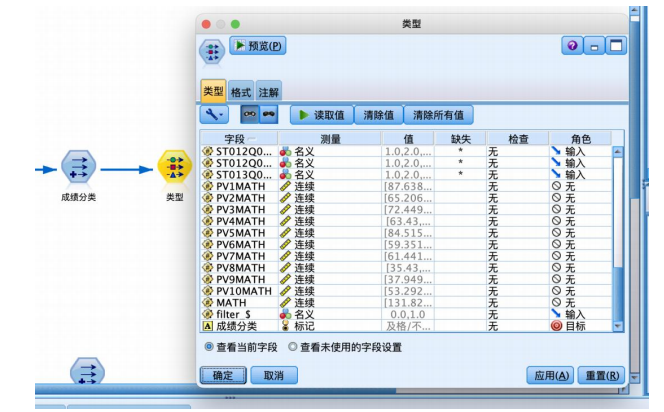The height and width of the screenshot is (412, 664).
Task: Click the value cell [131.82...
Action: pyautogui.click(x=408, y=303)
